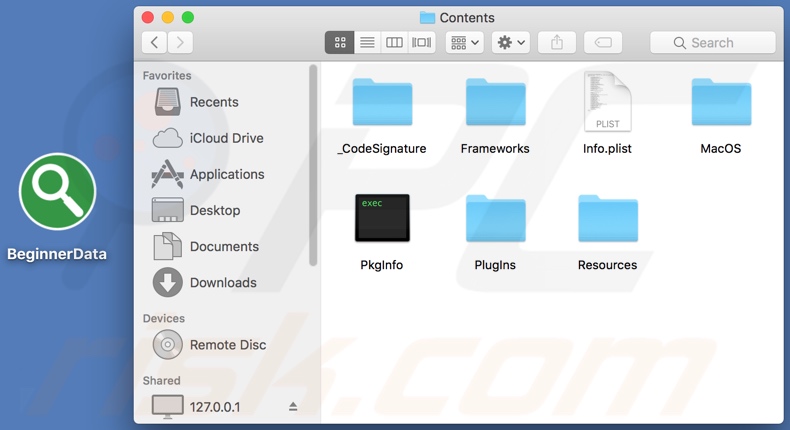
Task: Switch to icon view
Action: (x=340, y=42)
